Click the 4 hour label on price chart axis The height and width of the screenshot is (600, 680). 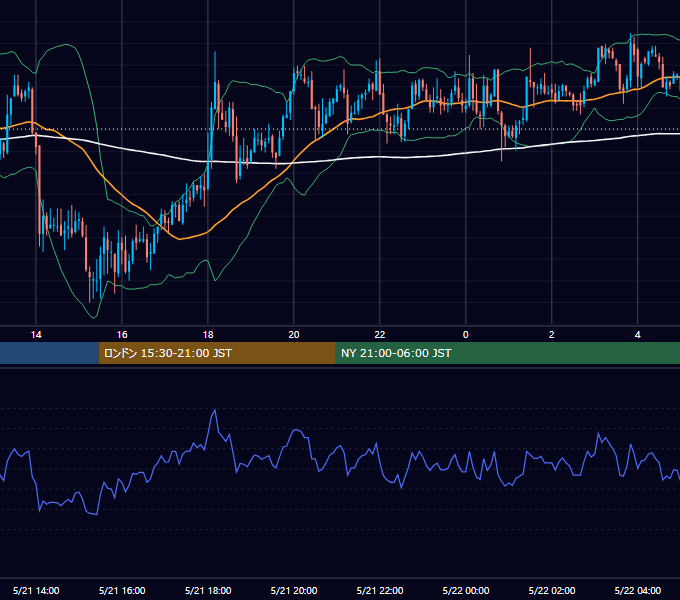coord(637,334)
